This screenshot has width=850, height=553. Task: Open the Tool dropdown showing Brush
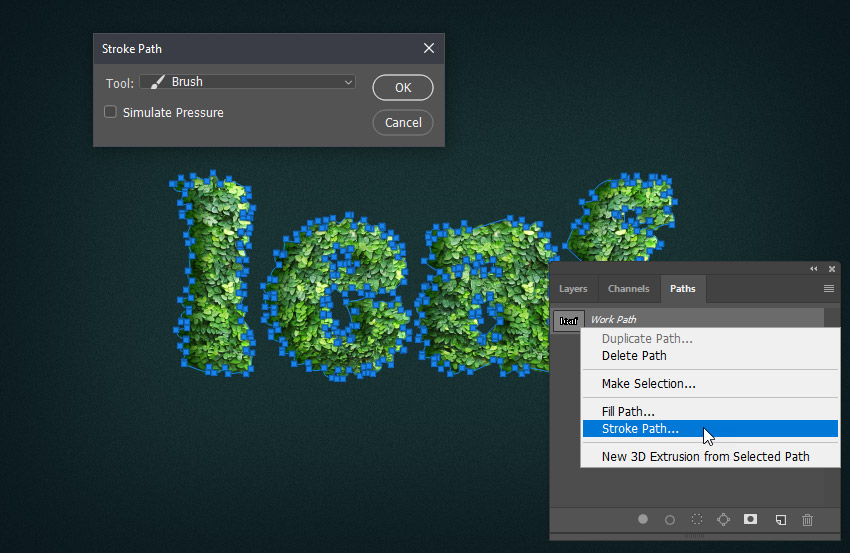click(x=247, y=82)
